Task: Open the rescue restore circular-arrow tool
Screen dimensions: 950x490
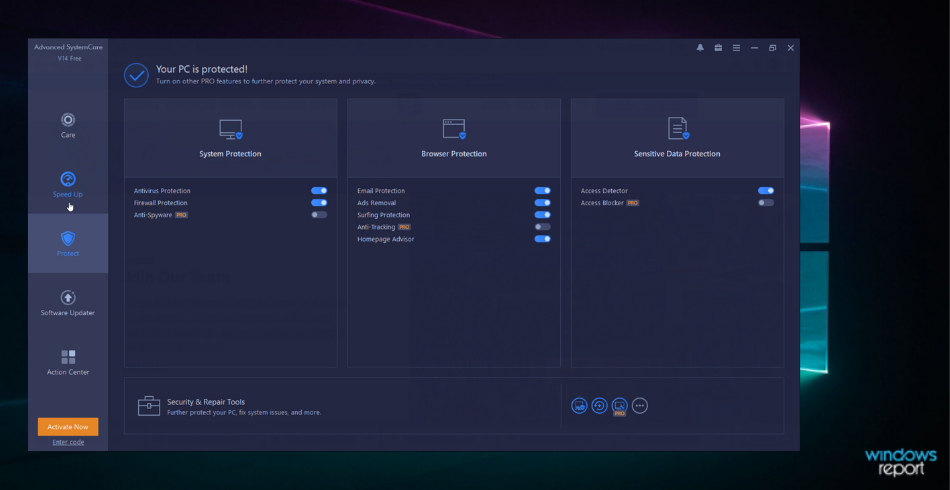Action: [599, 406]
